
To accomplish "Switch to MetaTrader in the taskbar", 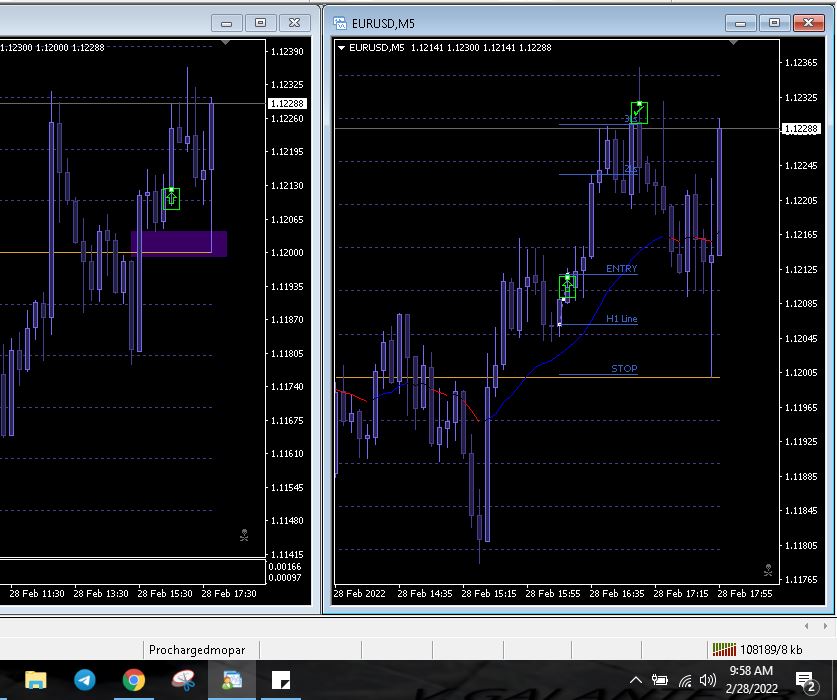I will point(232,680).
